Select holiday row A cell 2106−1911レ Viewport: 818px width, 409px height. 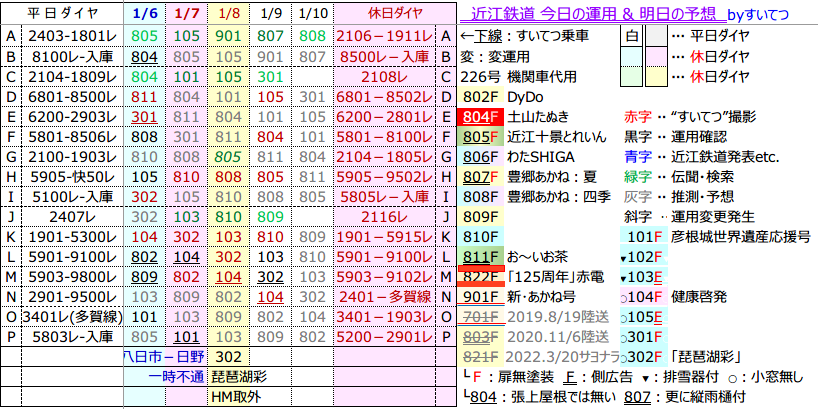(x=384, y=36)
